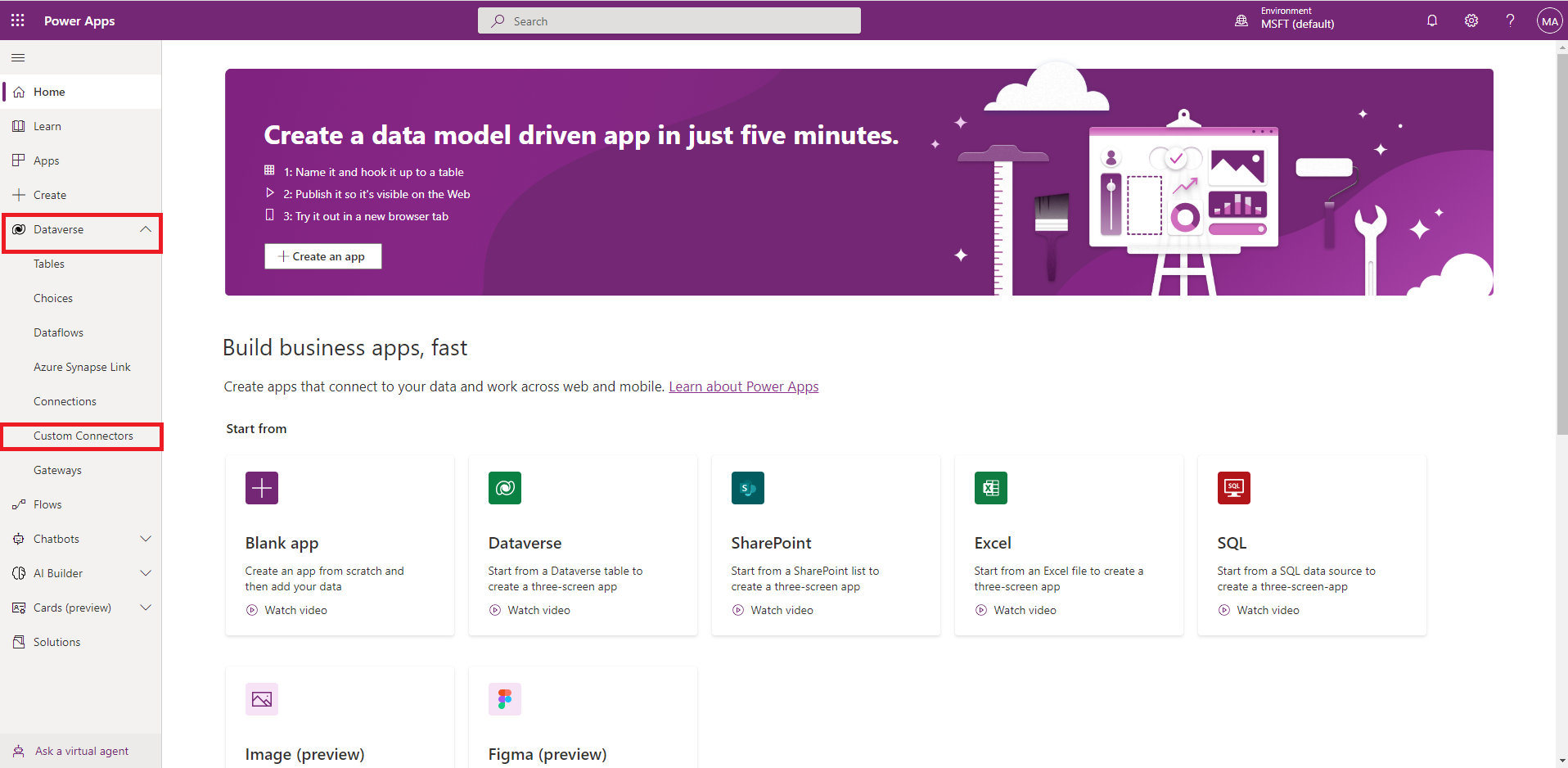Go to Solutions in the sidebar

[56, 642]
